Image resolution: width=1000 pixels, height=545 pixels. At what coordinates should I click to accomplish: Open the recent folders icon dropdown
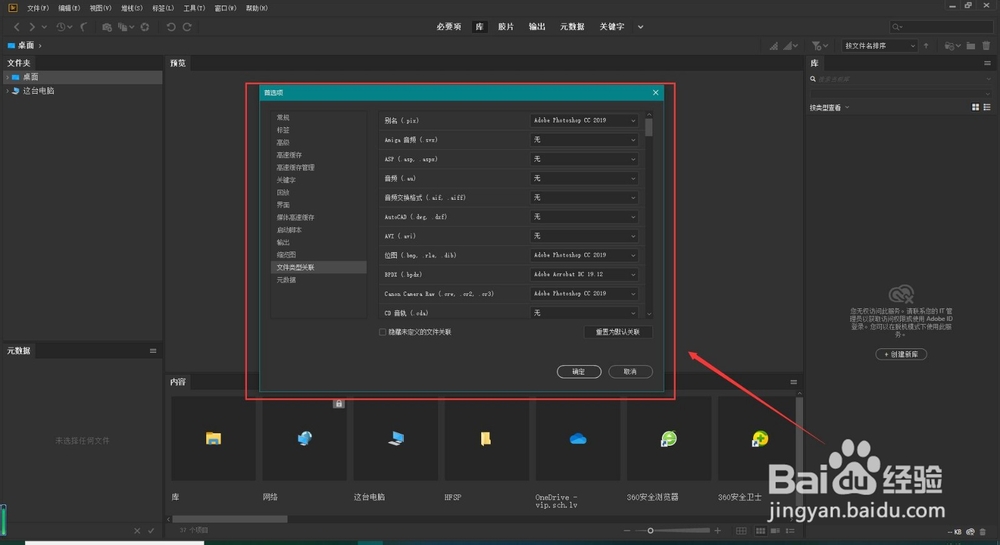tap(952, 46)
